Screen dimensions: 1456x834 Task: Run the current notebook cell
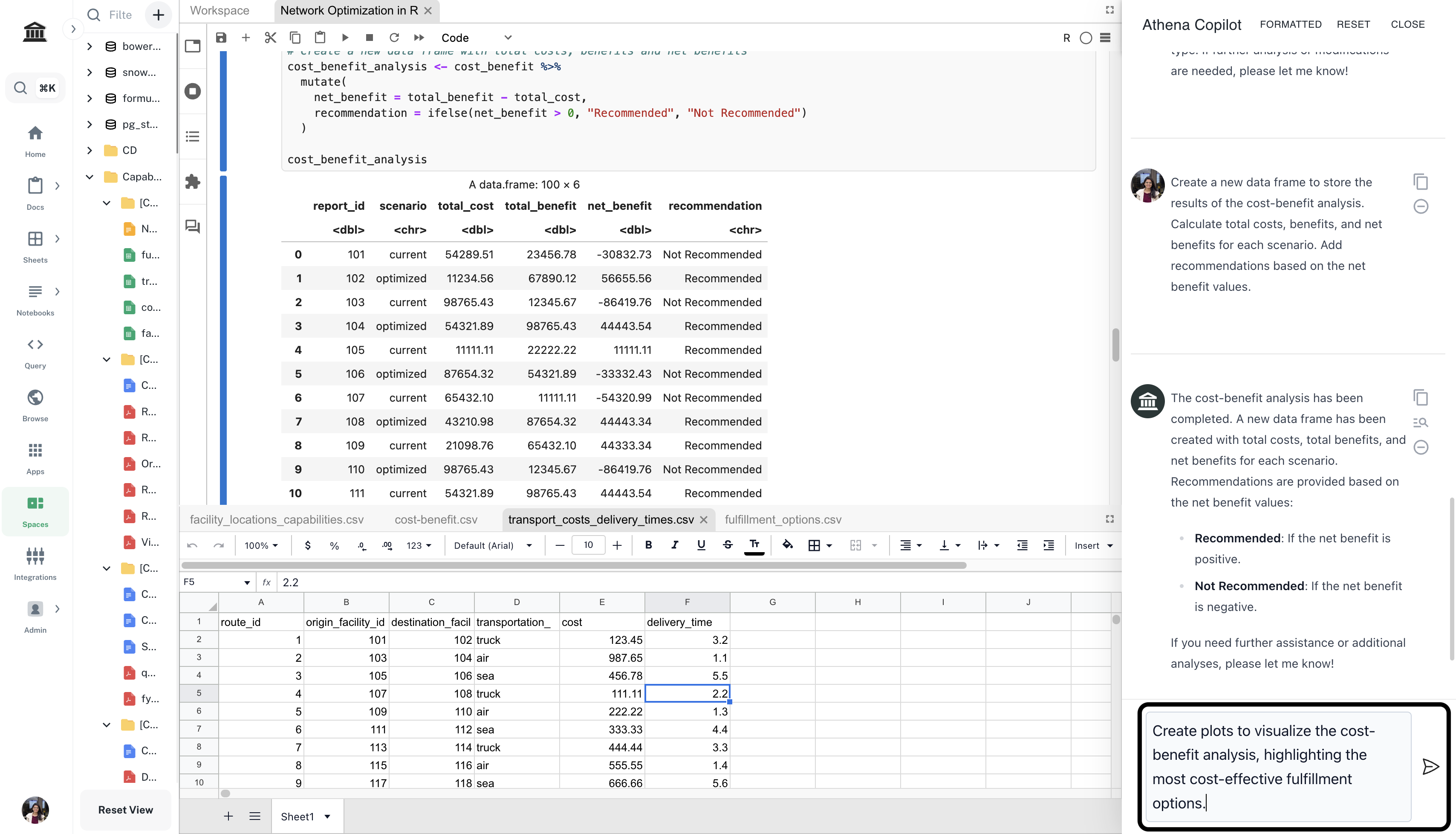coord(345,38)
